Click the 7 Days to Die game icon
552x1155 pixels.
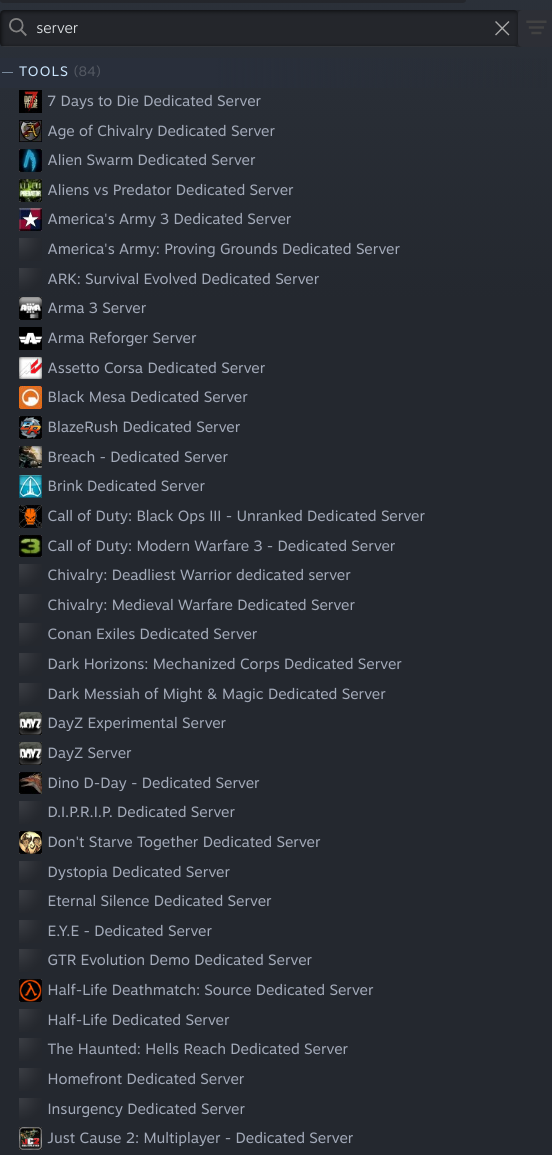pyautogui.click(x=30, y=101)
